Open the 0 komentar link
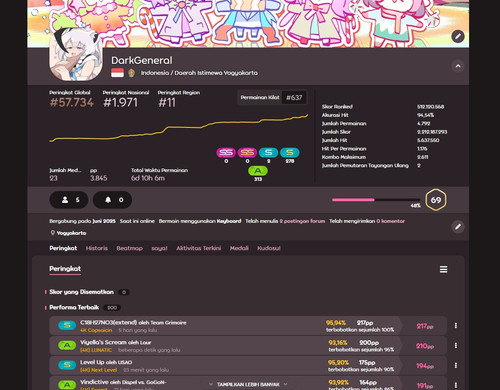 click(x=390, y=221)
